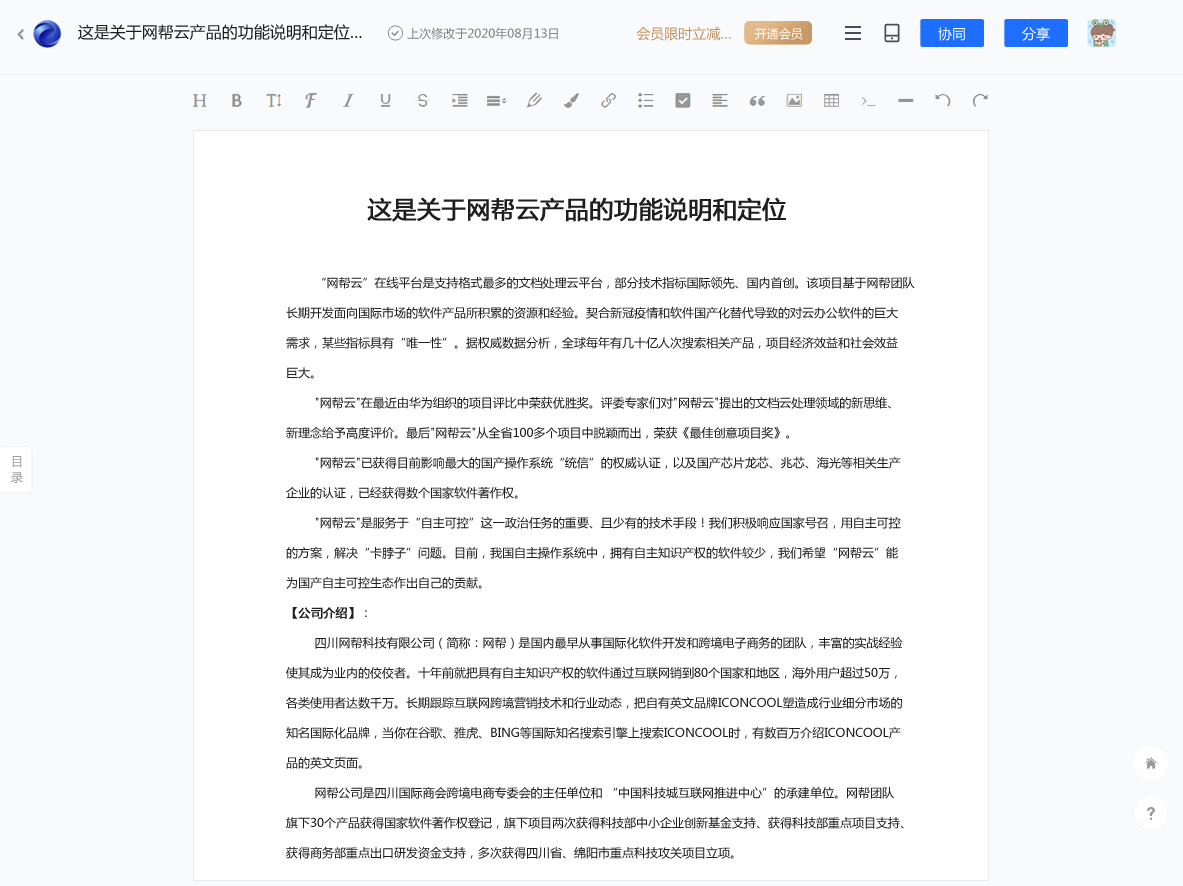
Task: Click the back arrow in the header
Action: click(20, 34)
